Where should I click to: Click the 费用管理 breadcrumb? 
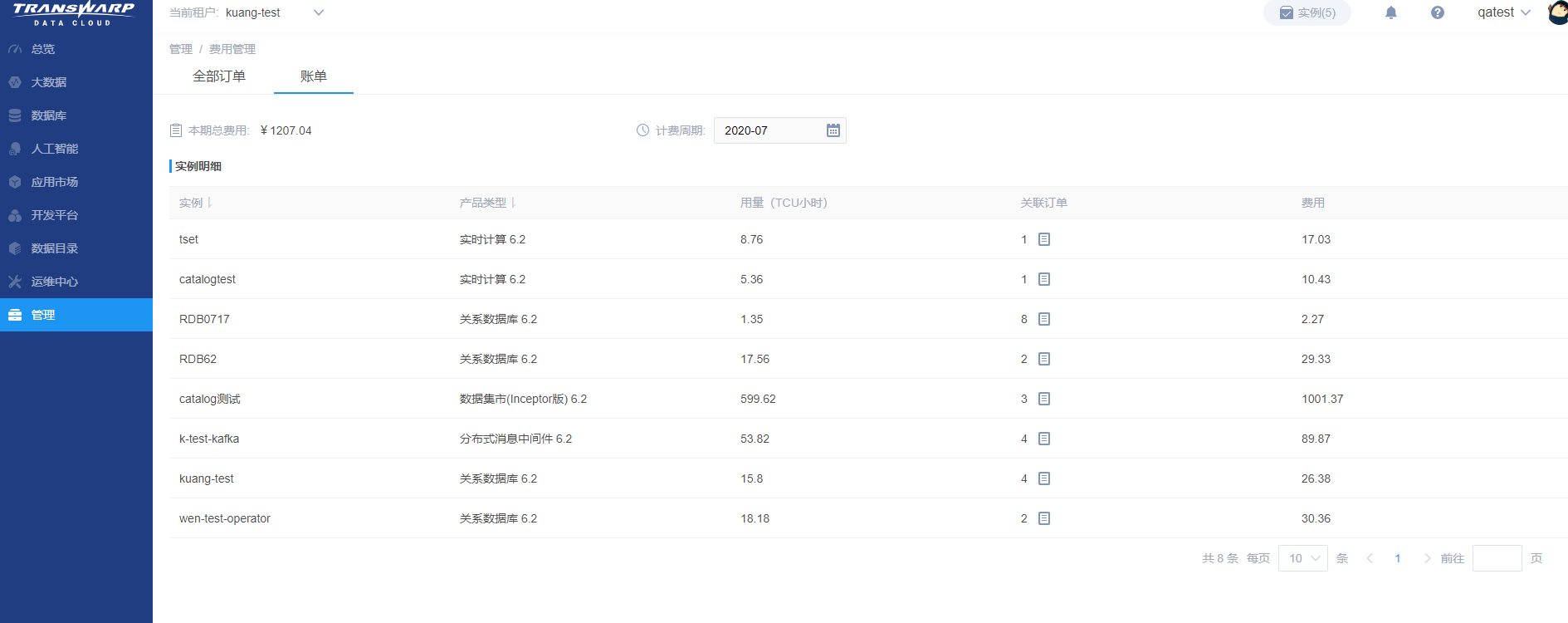click(x=232, y=49)
